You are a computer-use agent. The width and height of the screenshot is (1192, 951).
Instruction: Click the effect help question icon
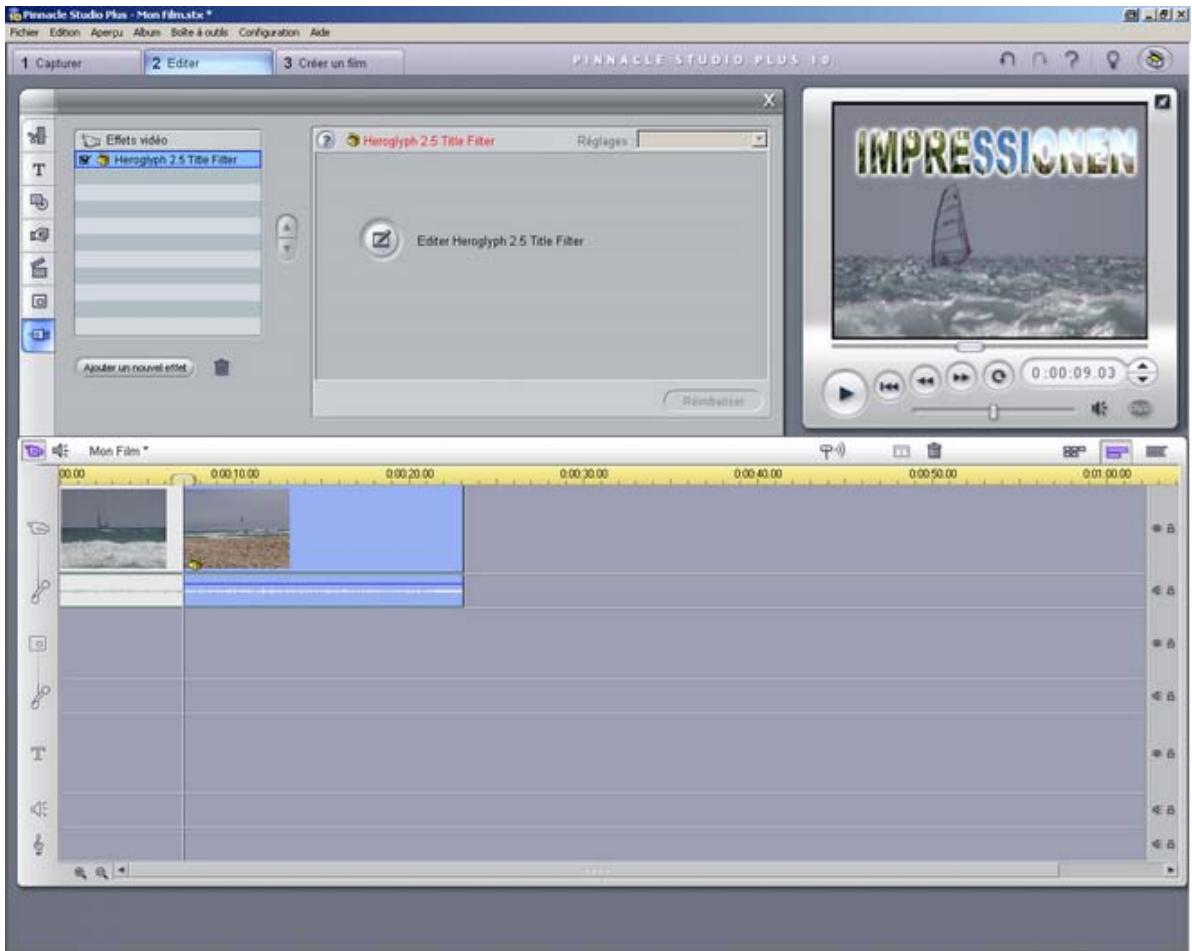click(x=326, y=141)
